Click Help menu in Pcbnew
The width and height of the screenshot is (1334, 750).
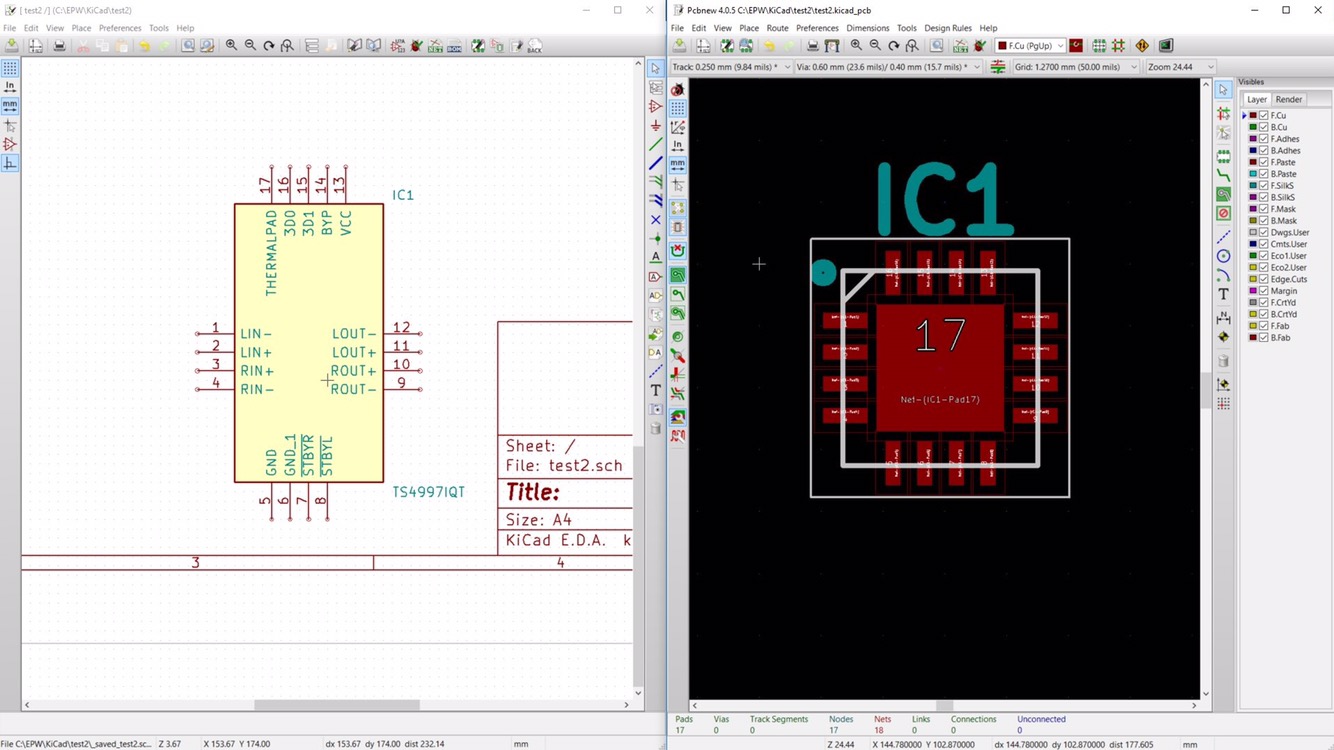point(988,28)
